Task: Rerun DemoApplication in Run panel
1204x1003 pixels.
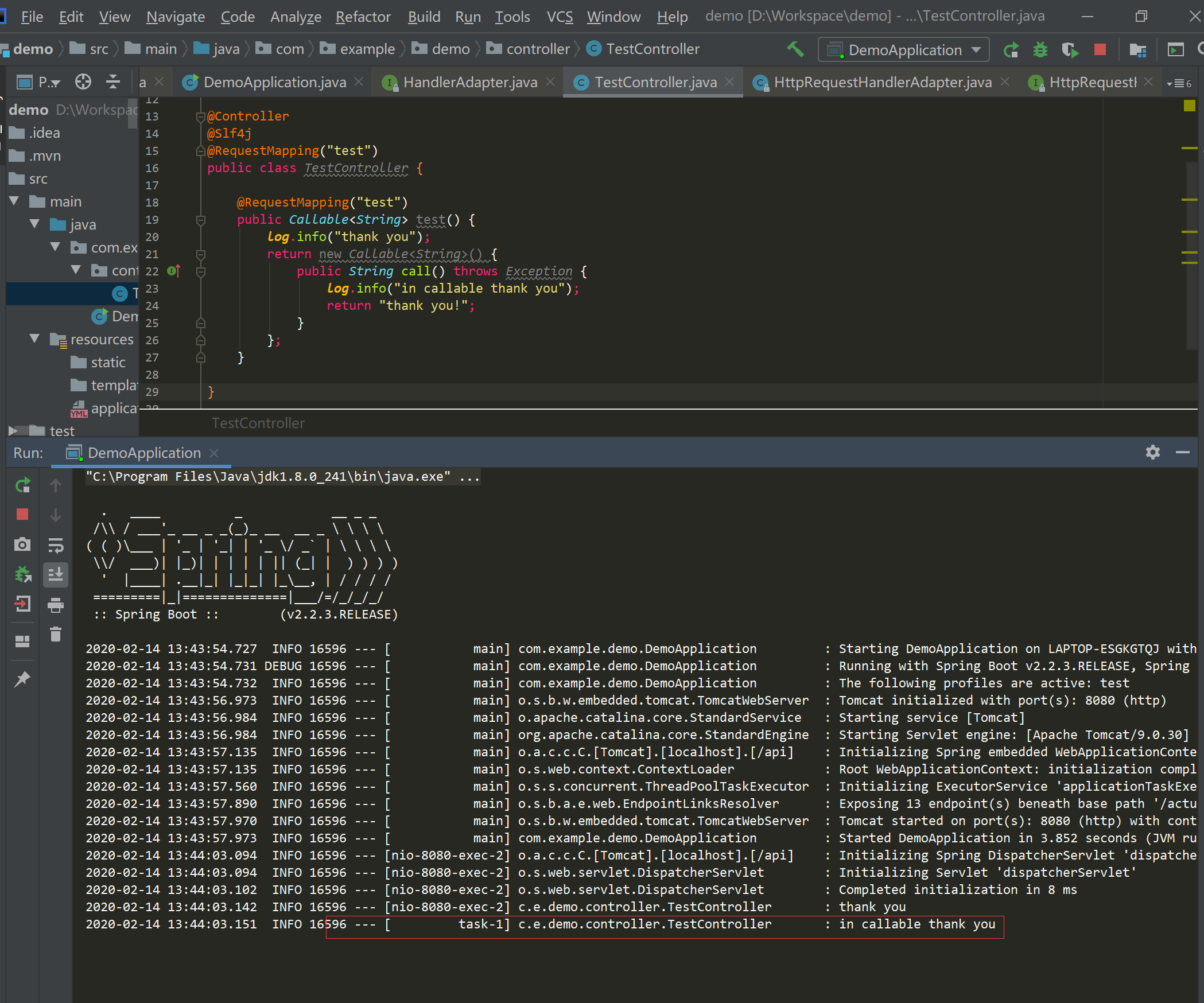Action: (x=22, y=486)
